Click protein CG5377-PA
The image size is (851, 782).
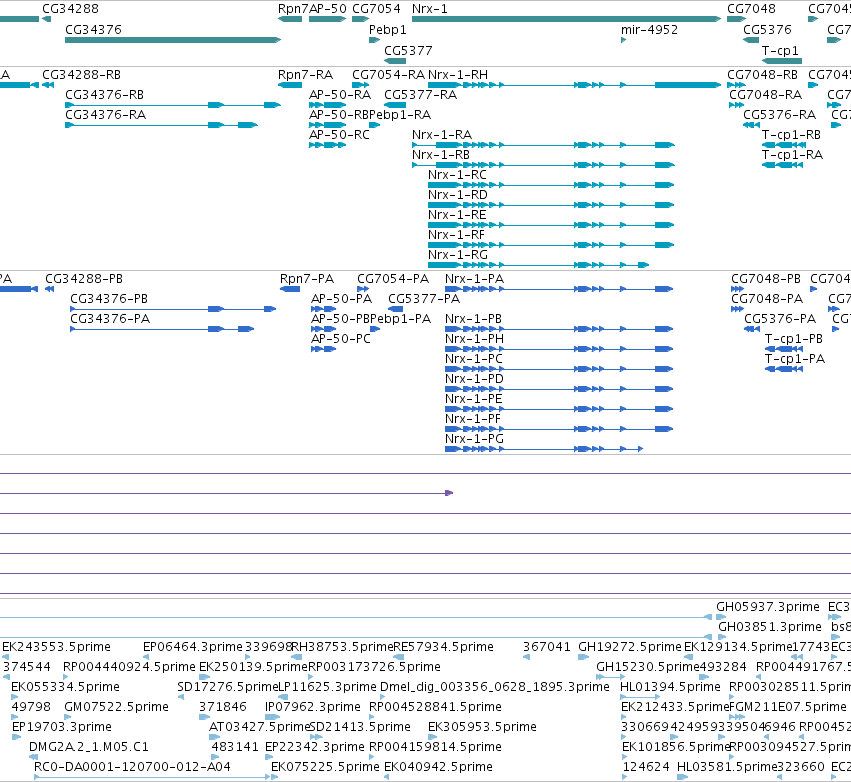click(424, 298)
